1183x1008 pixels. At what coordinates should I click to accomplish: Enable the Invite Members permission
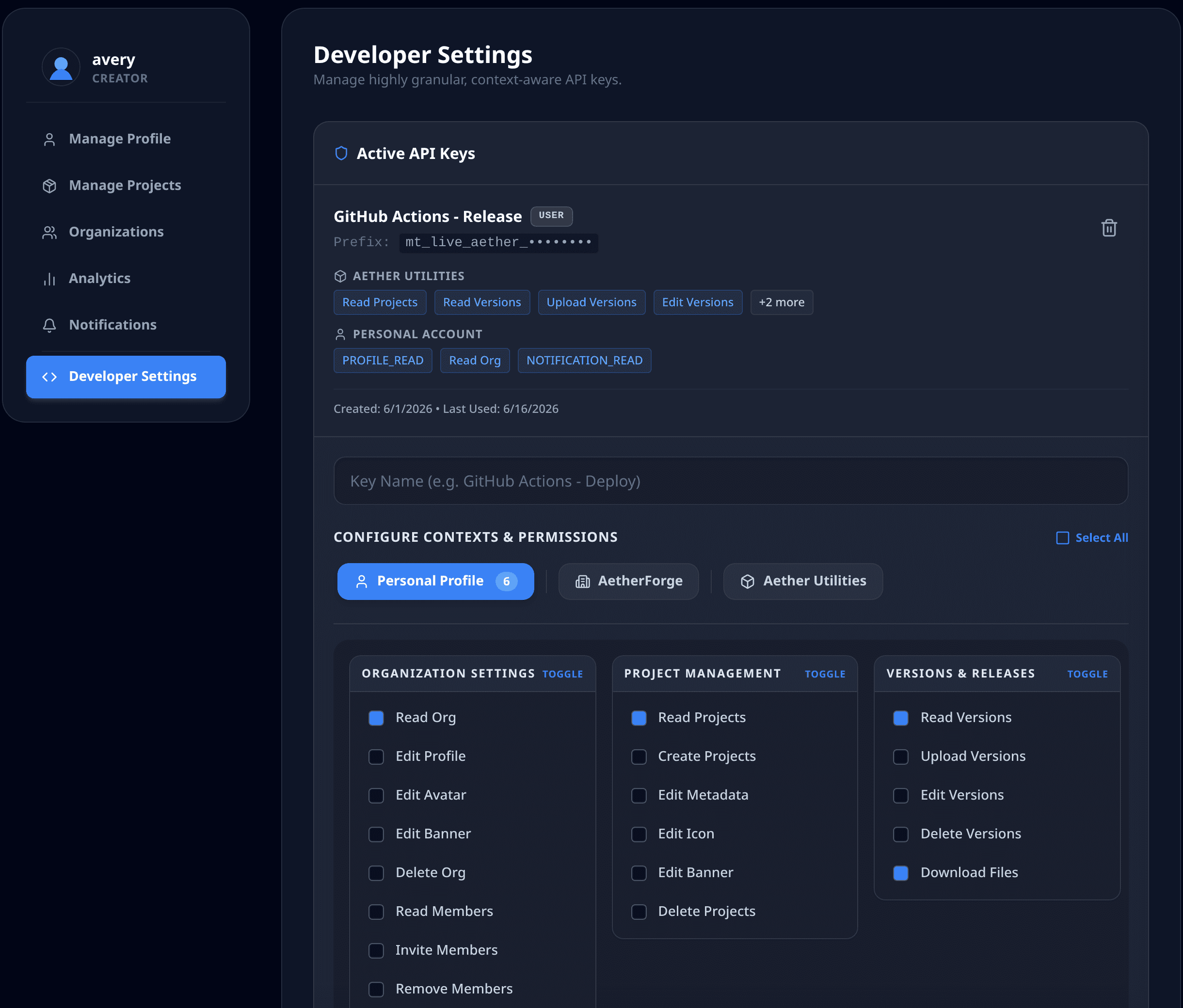pyautogui.click(x=376, y=950)
